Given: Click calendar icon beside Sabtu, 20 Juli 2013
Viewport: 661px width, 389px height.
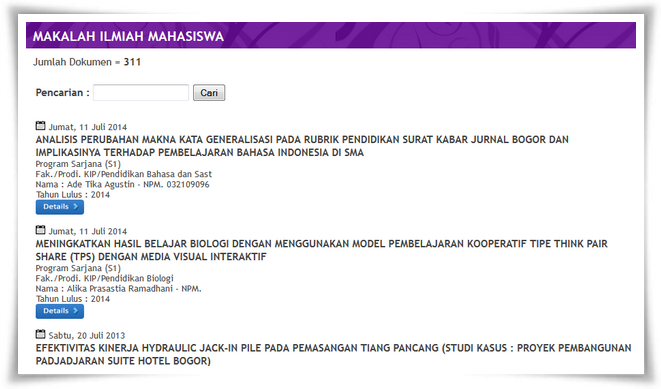Looking at the screenshot, I should click(x=40, y=334).
